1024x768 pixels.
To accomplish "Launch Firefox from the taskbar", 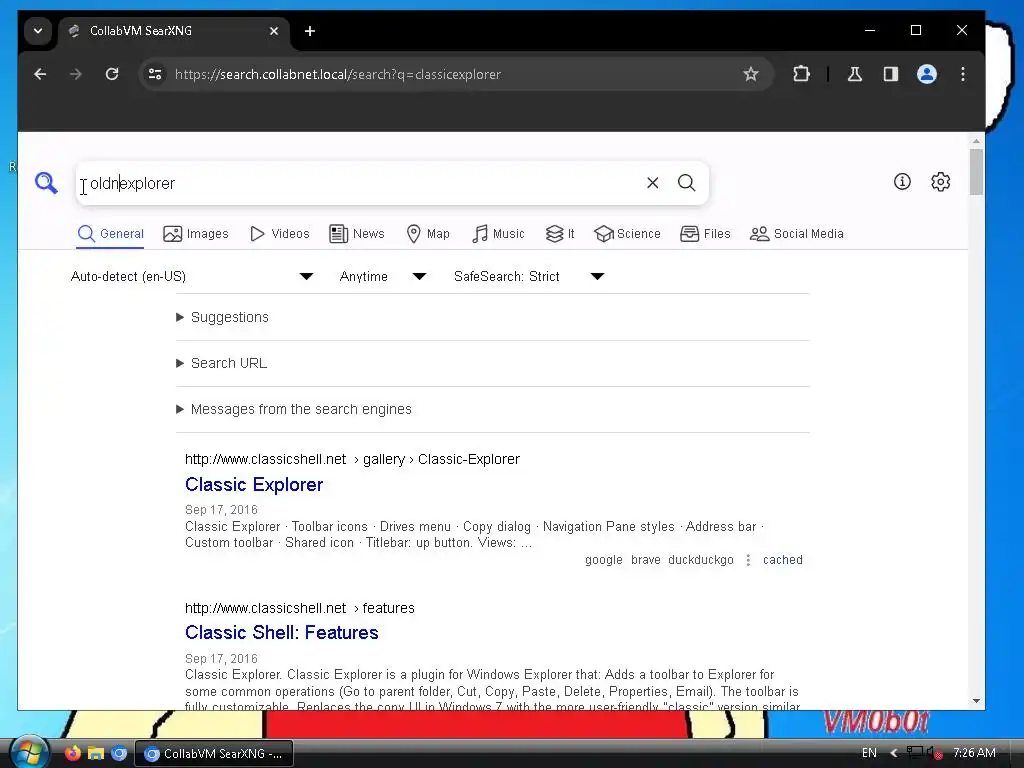I will (72, 753).
